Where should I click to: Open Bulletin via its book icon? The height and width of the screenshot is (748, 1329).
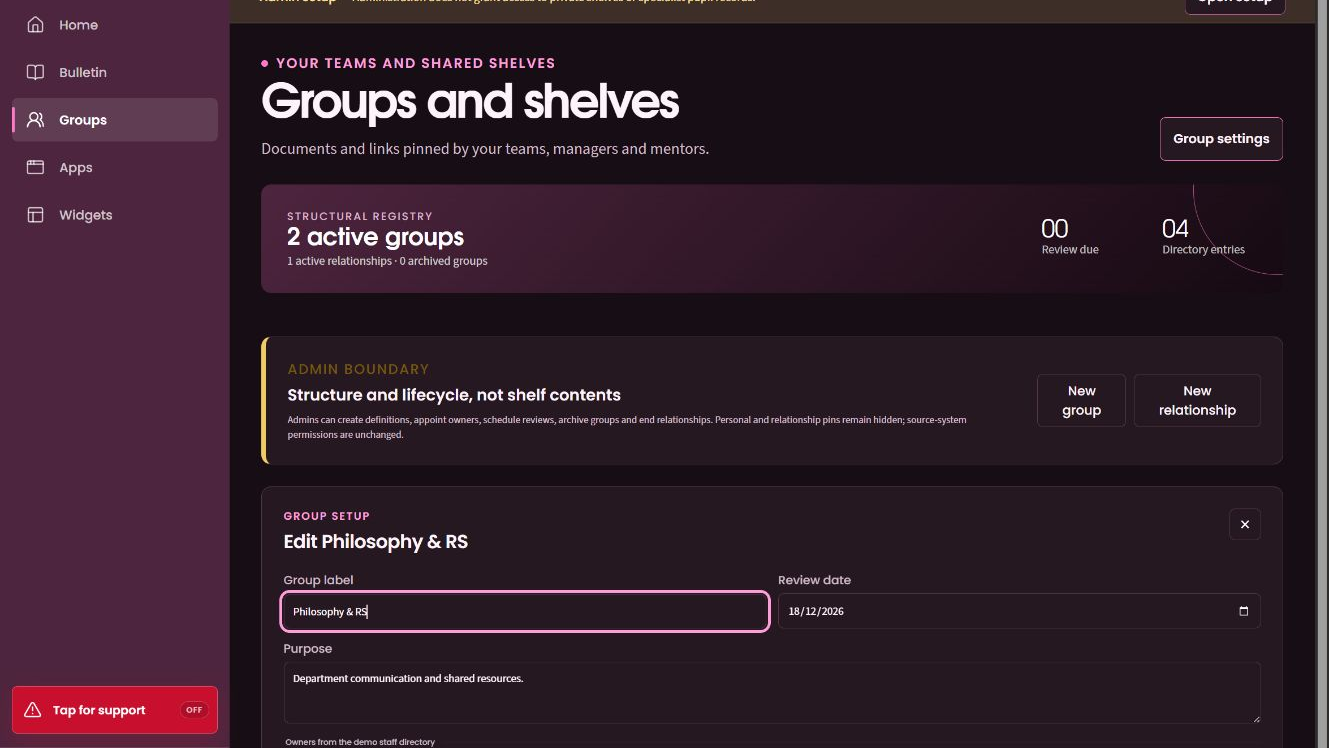click(x=35, y=72)
